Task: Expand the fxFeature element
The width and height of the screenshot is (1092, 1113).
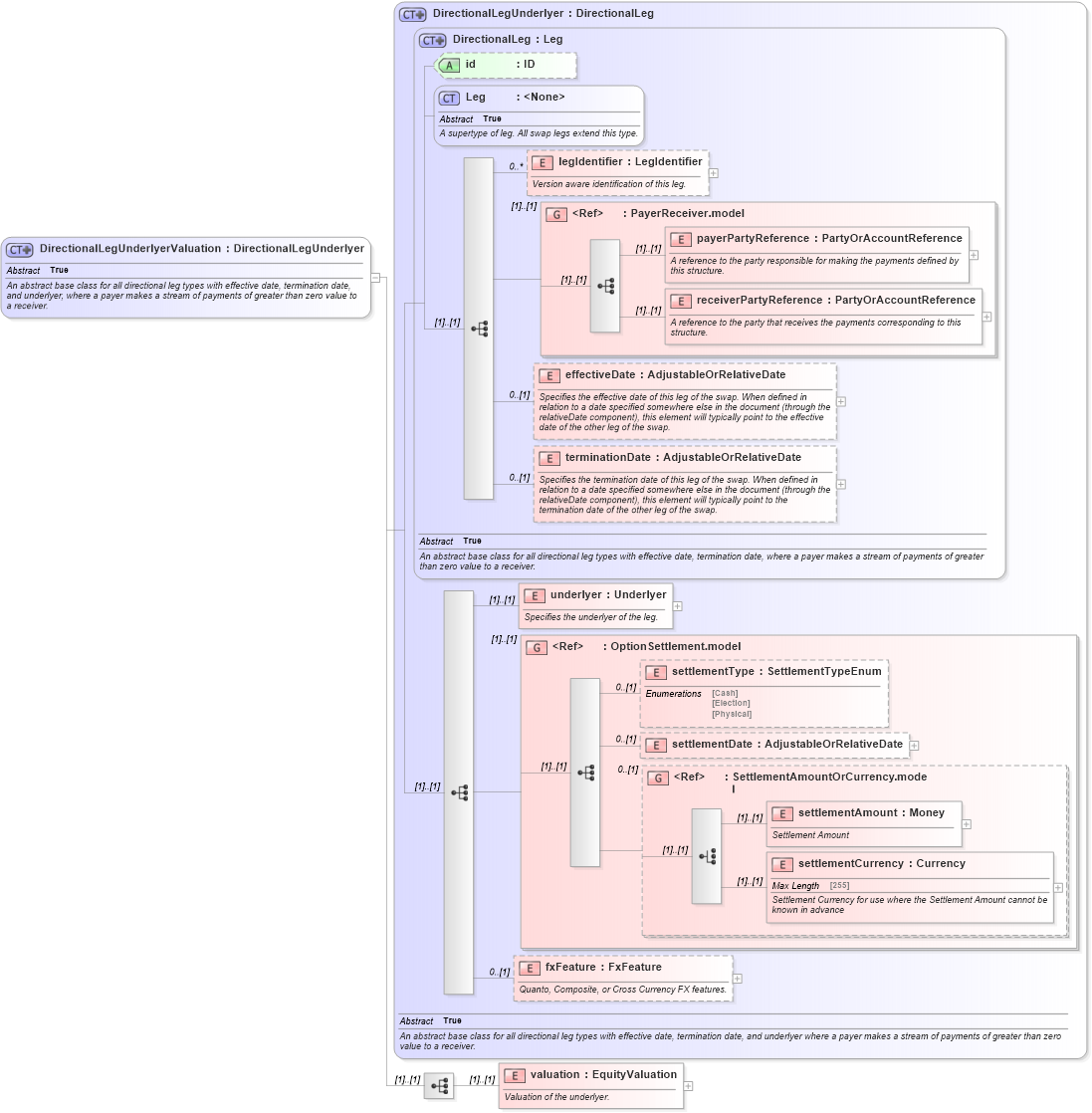Action: coord(738,979)
